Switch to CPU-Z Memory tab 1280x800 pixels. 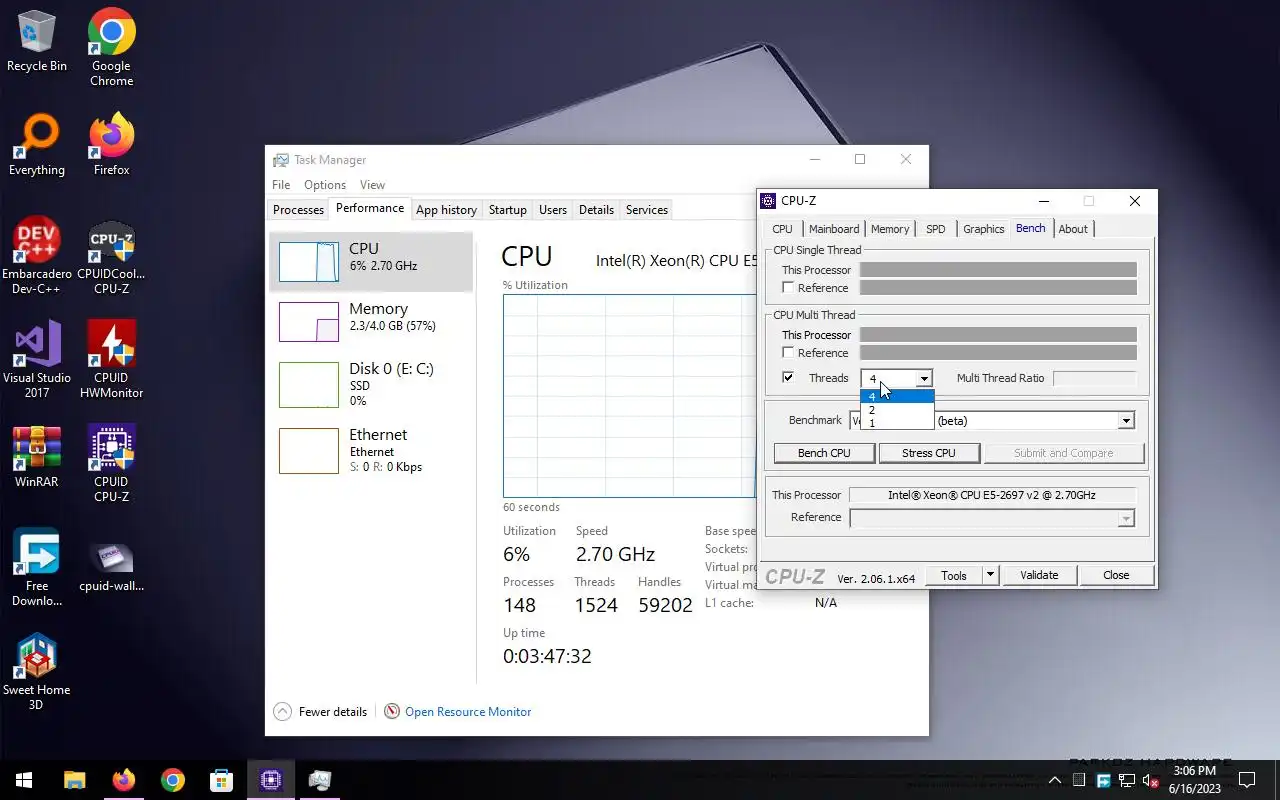pyautogui.click(x=890, y=229)
